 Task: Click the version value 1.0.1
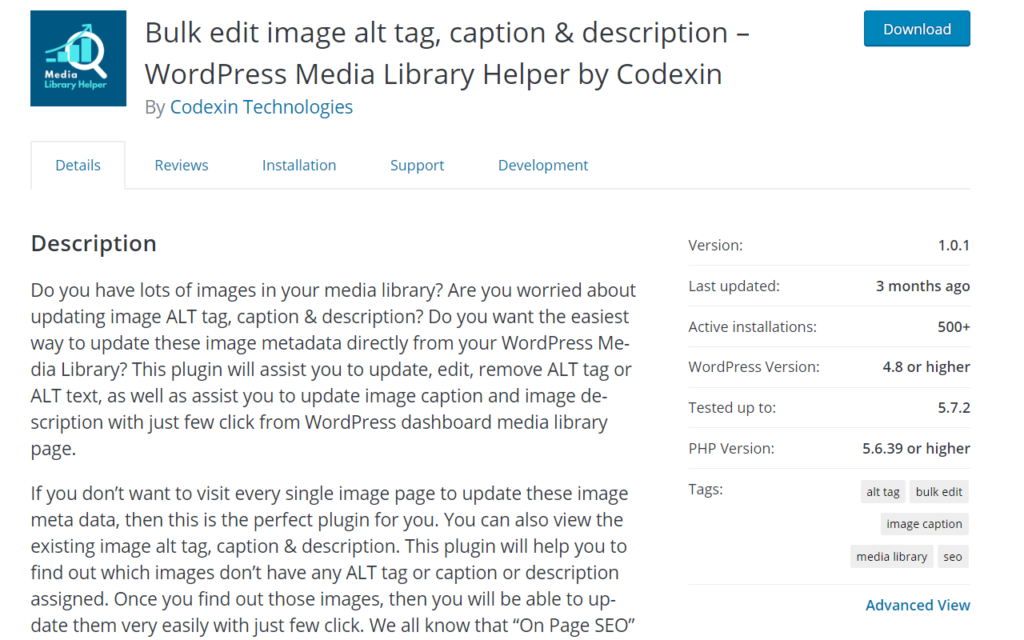(x=953, y=246)
